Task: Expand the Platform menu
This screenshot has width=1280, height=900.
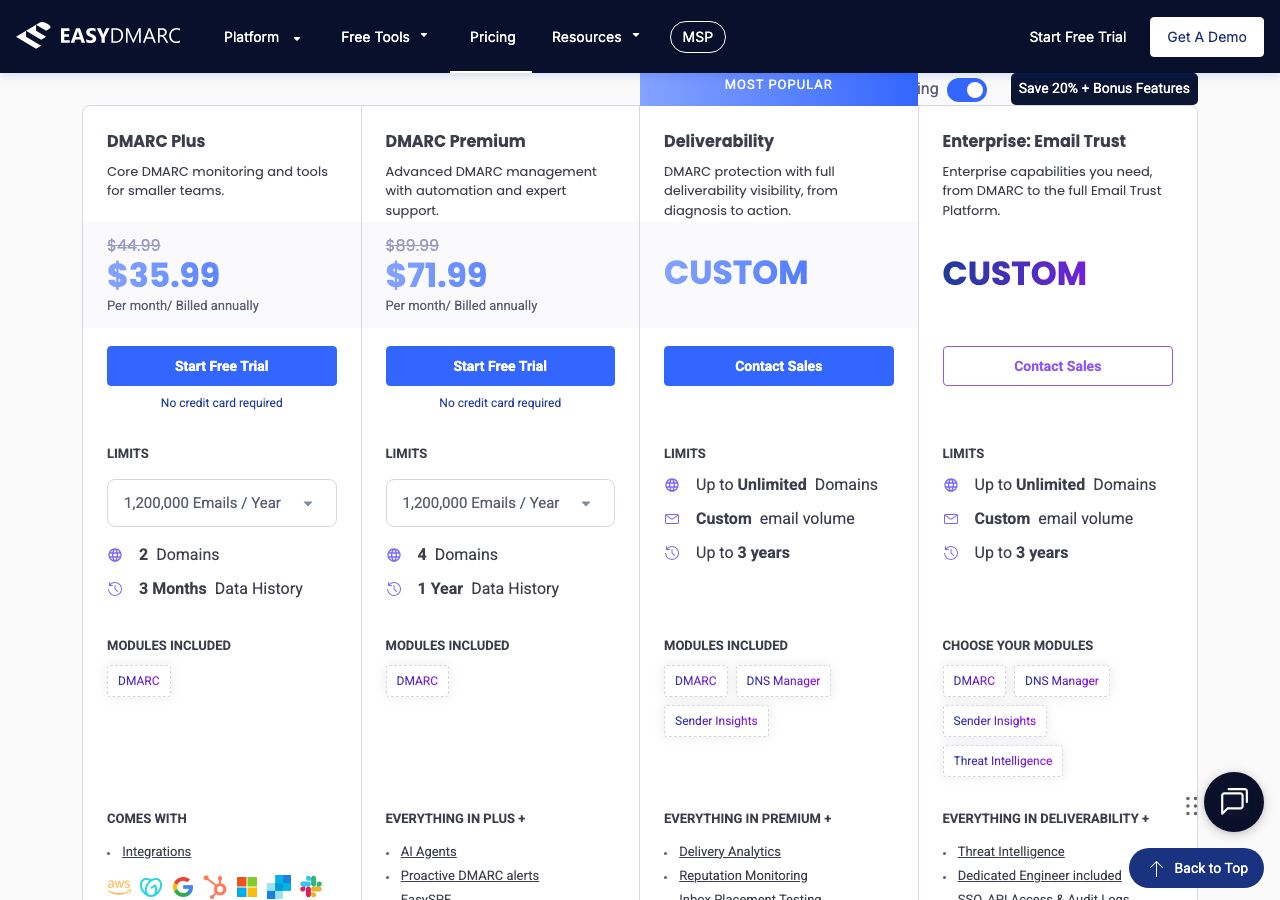Action: point(262,37)
